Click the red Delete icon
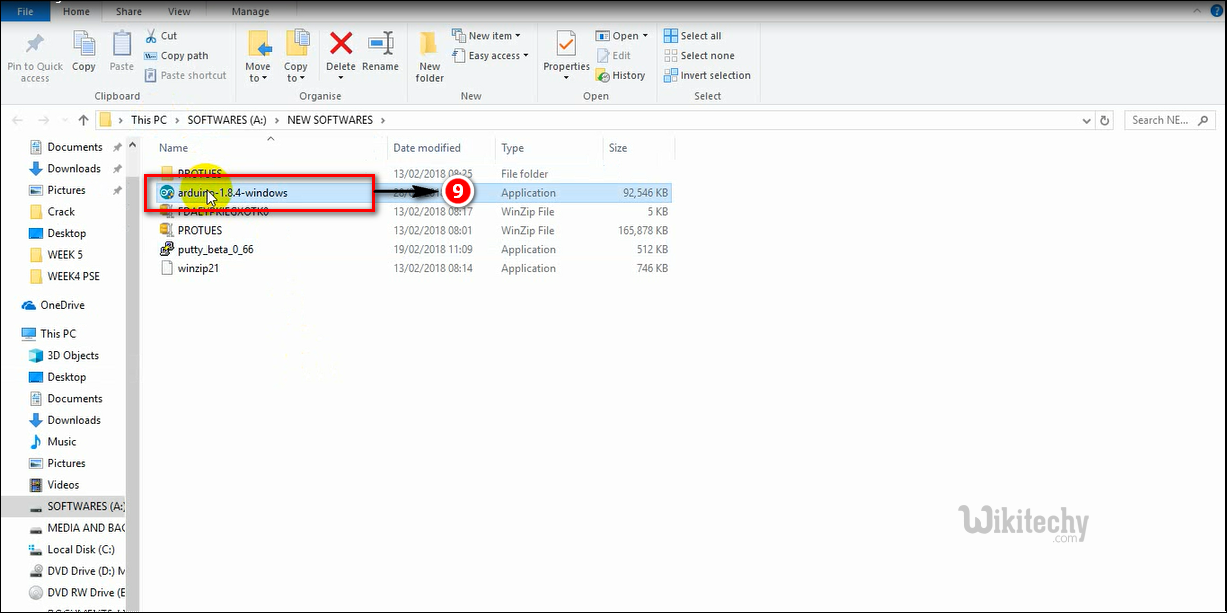Image resolution: width=1227 pixels, height=613 pixels. point(341,44)
